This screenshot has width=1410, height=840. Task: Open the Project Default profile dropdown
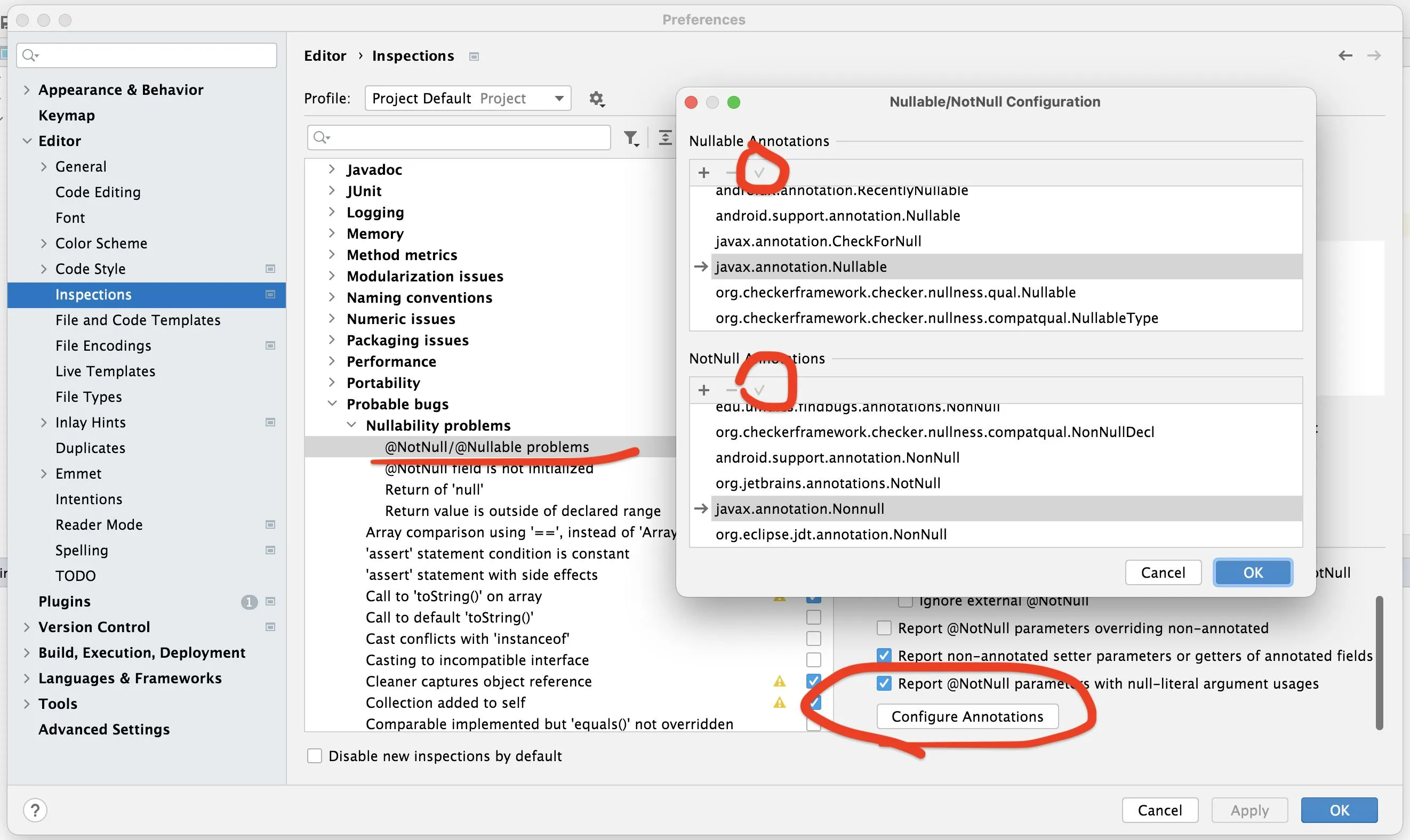tap(468, 99)
